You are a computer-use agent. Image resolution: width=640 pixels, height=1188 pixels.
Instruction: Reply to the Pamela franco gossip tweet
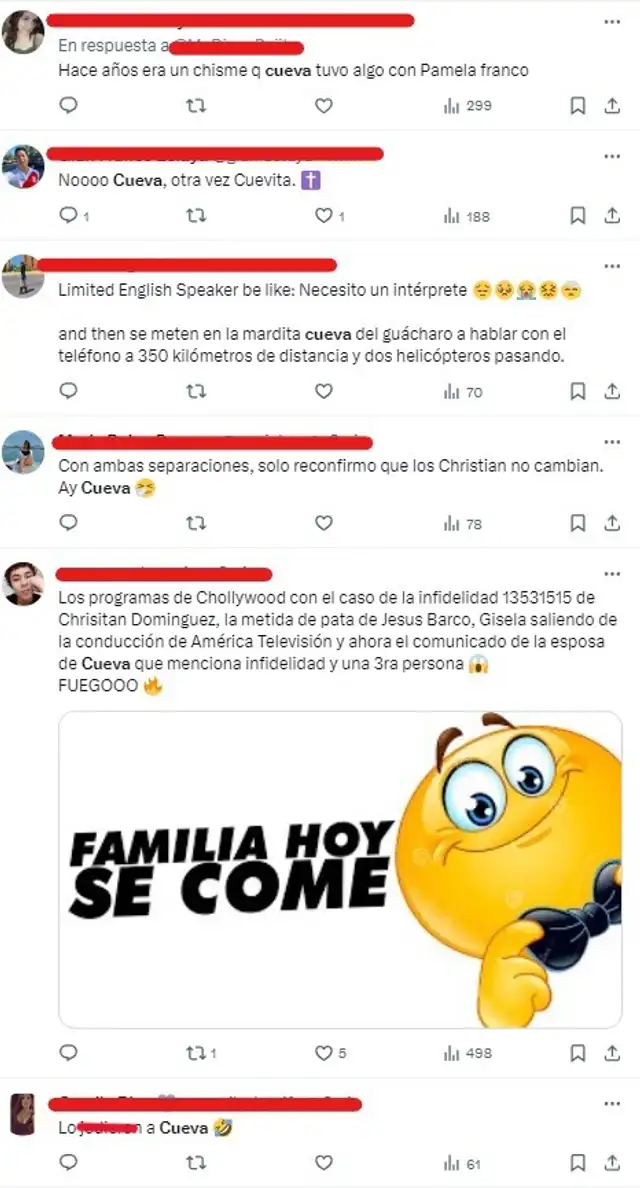68,105
